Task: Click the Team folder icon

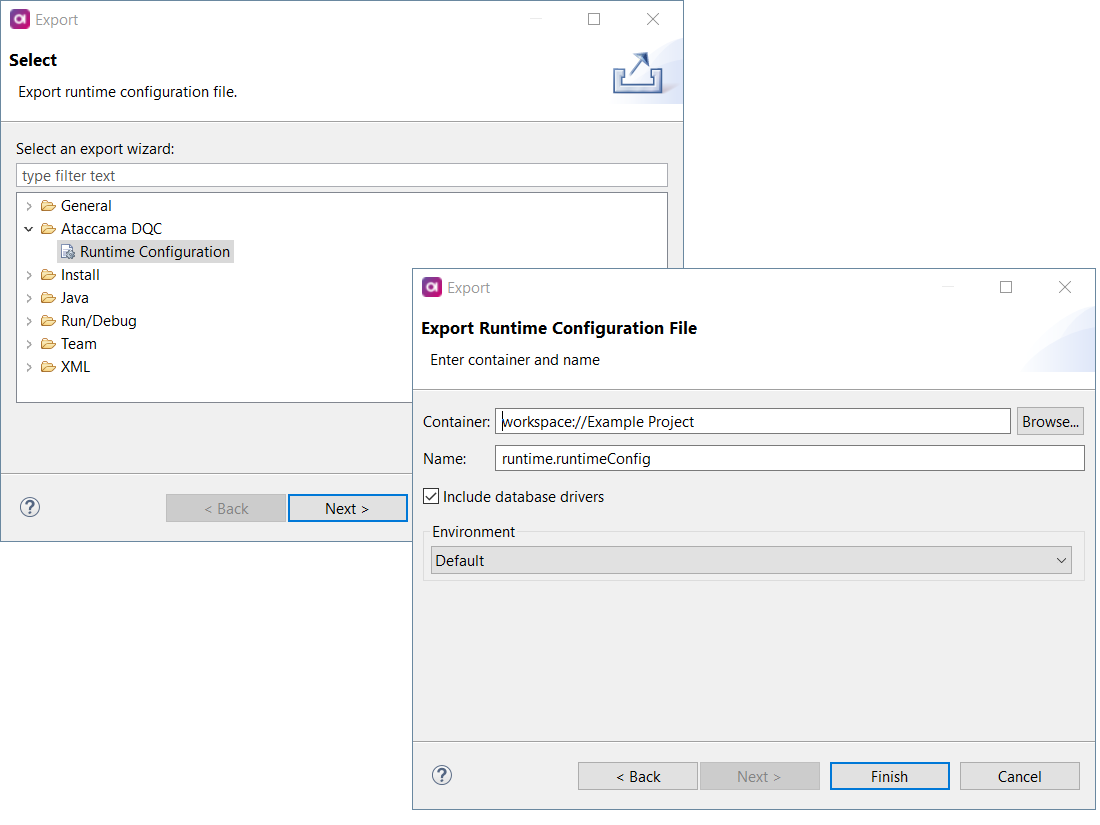Action: pyautogui.click(x=48, y=344)
